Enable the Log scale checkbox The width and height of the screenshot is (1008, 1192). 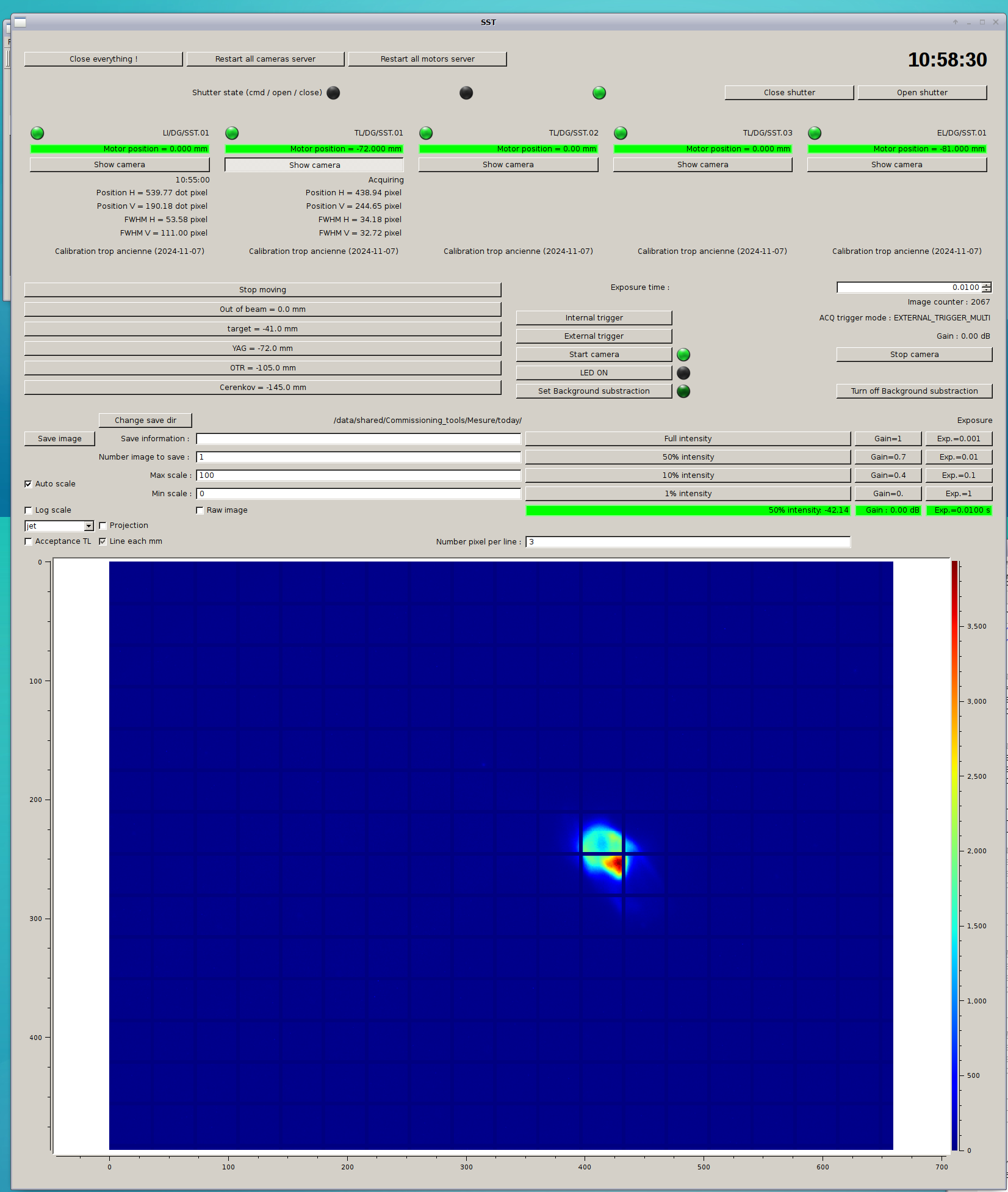click(x=28, y=510)
